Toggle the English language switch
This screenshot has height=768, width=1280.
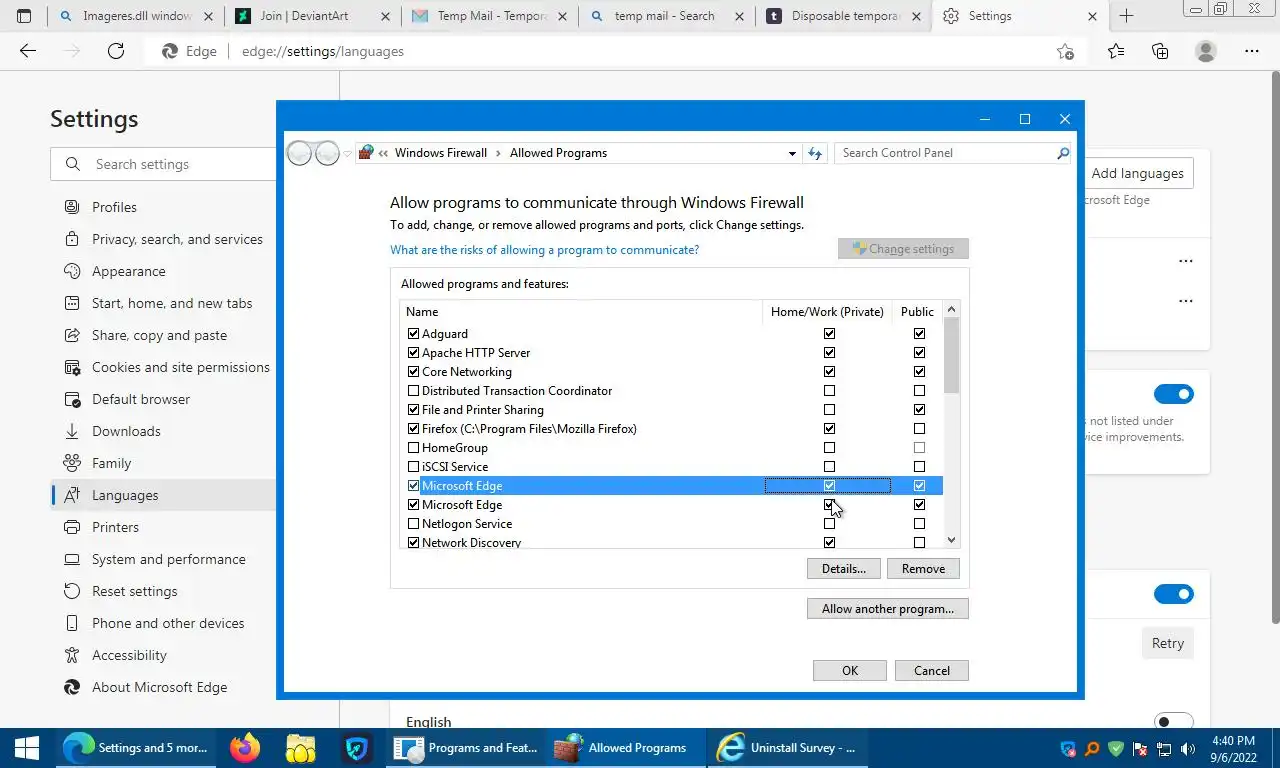tap(1174, 721)
